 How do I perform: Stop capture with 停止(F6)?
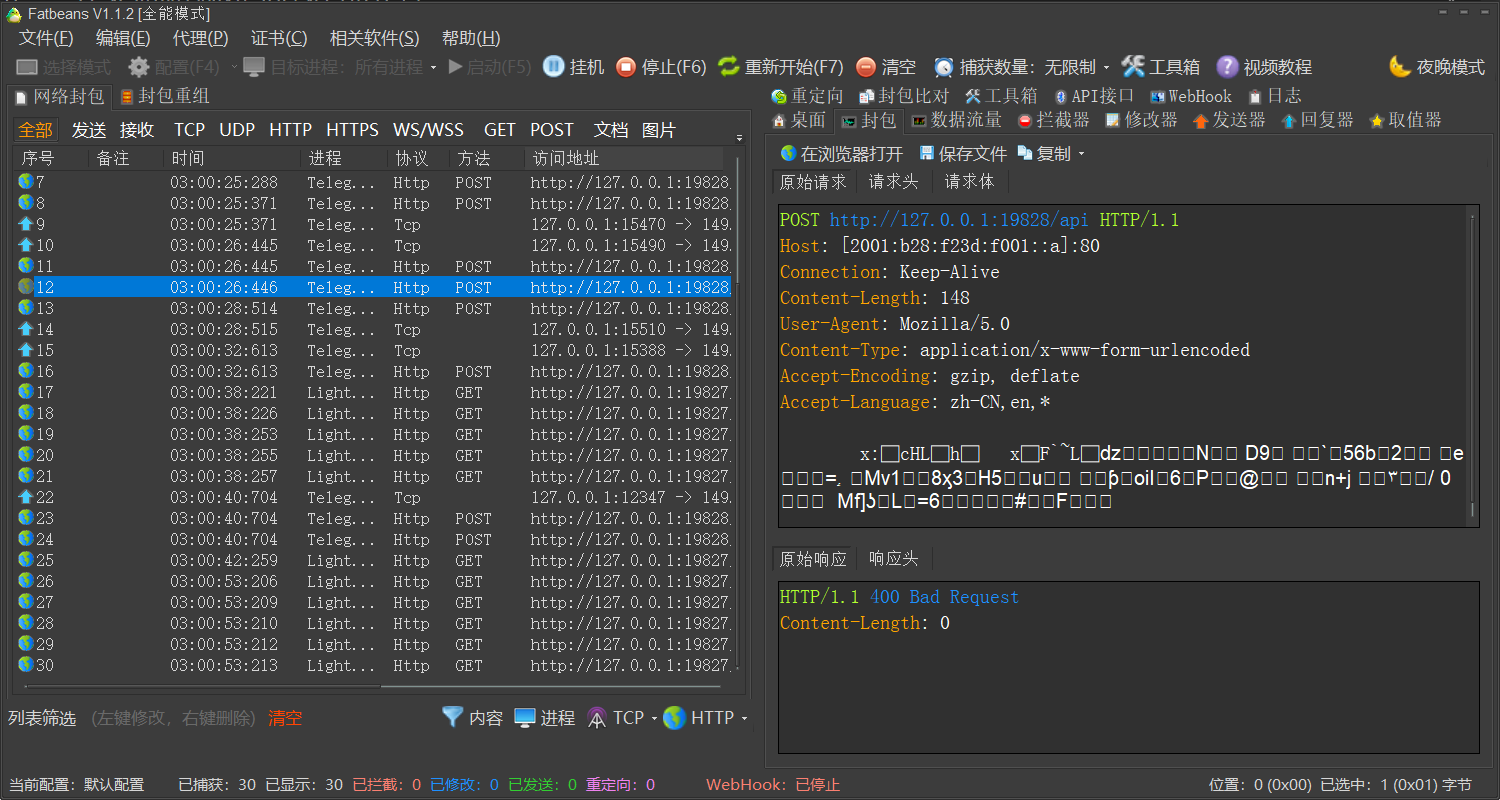tap(661, 67)
